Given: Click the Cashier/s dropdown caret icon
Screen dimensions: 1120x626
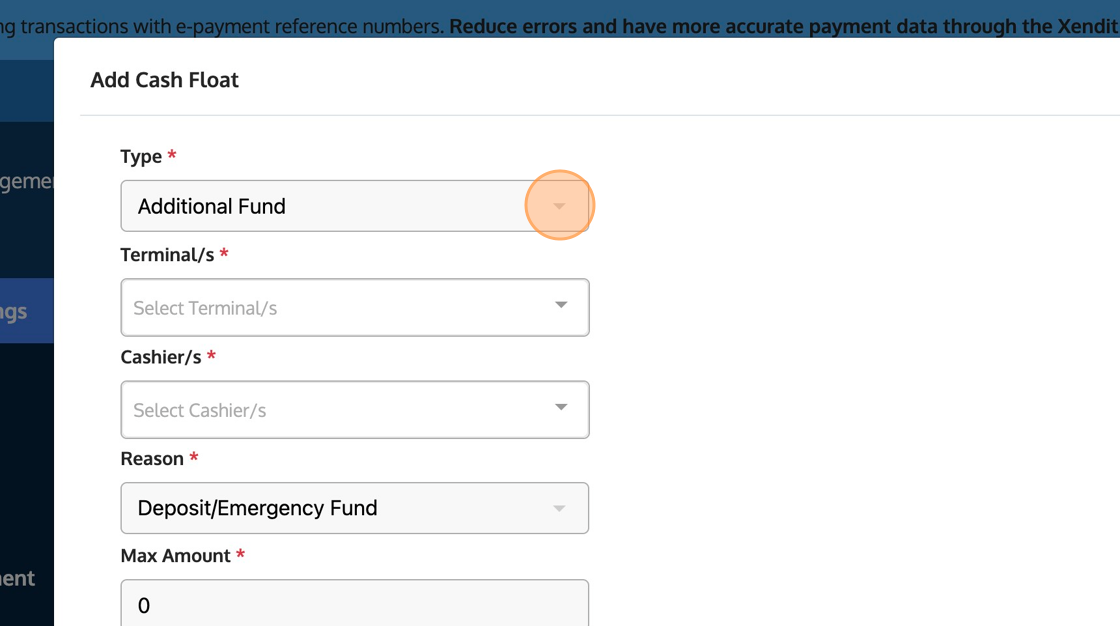Looking at the screenshot, I should [561, 407].
